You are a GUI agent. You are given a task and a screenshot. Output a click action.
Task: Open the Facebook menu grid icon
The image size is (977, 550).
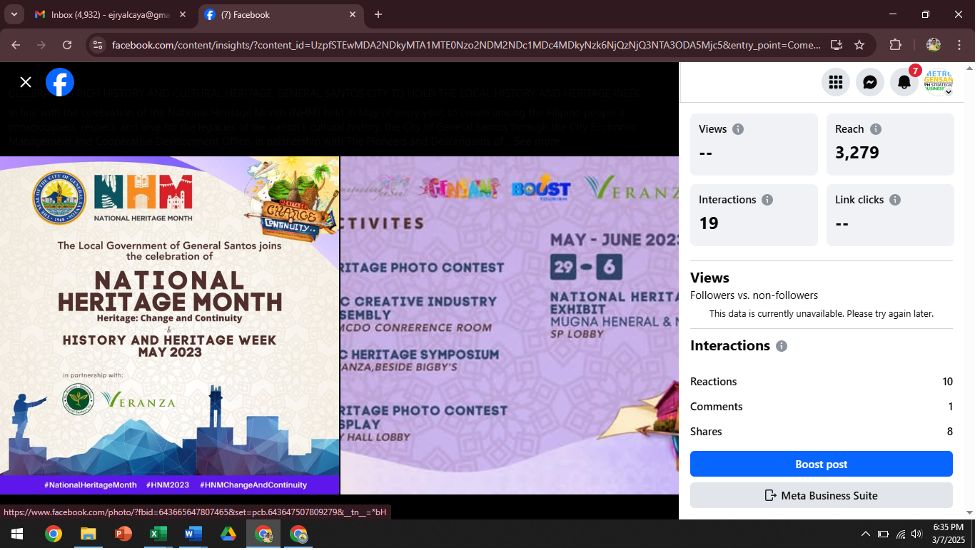[836, 82]
